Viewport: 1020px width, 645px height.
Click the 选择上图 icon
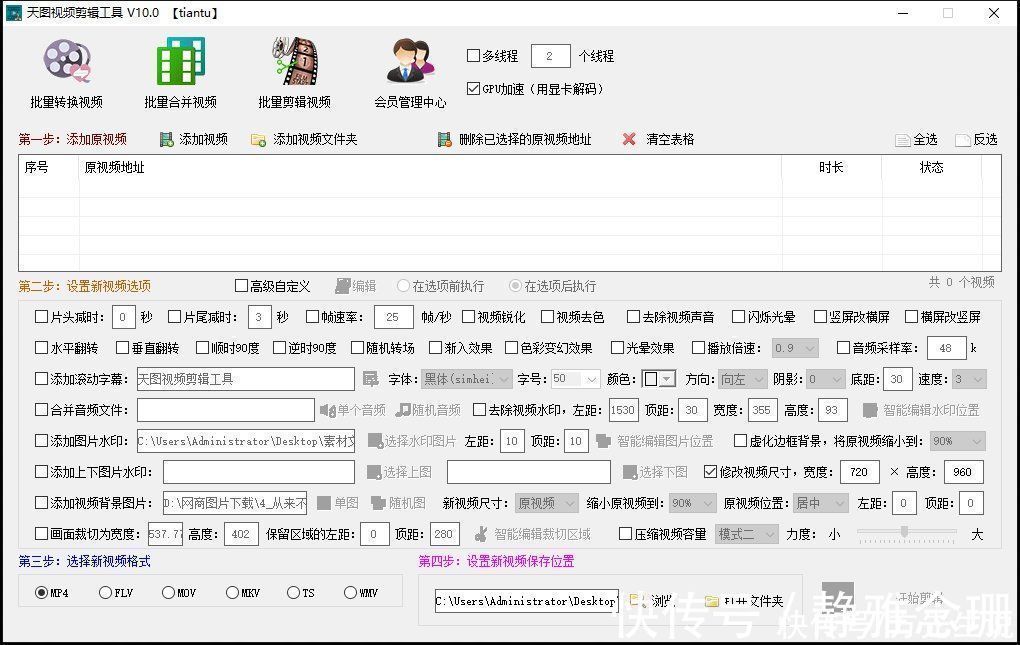[373, 472]
